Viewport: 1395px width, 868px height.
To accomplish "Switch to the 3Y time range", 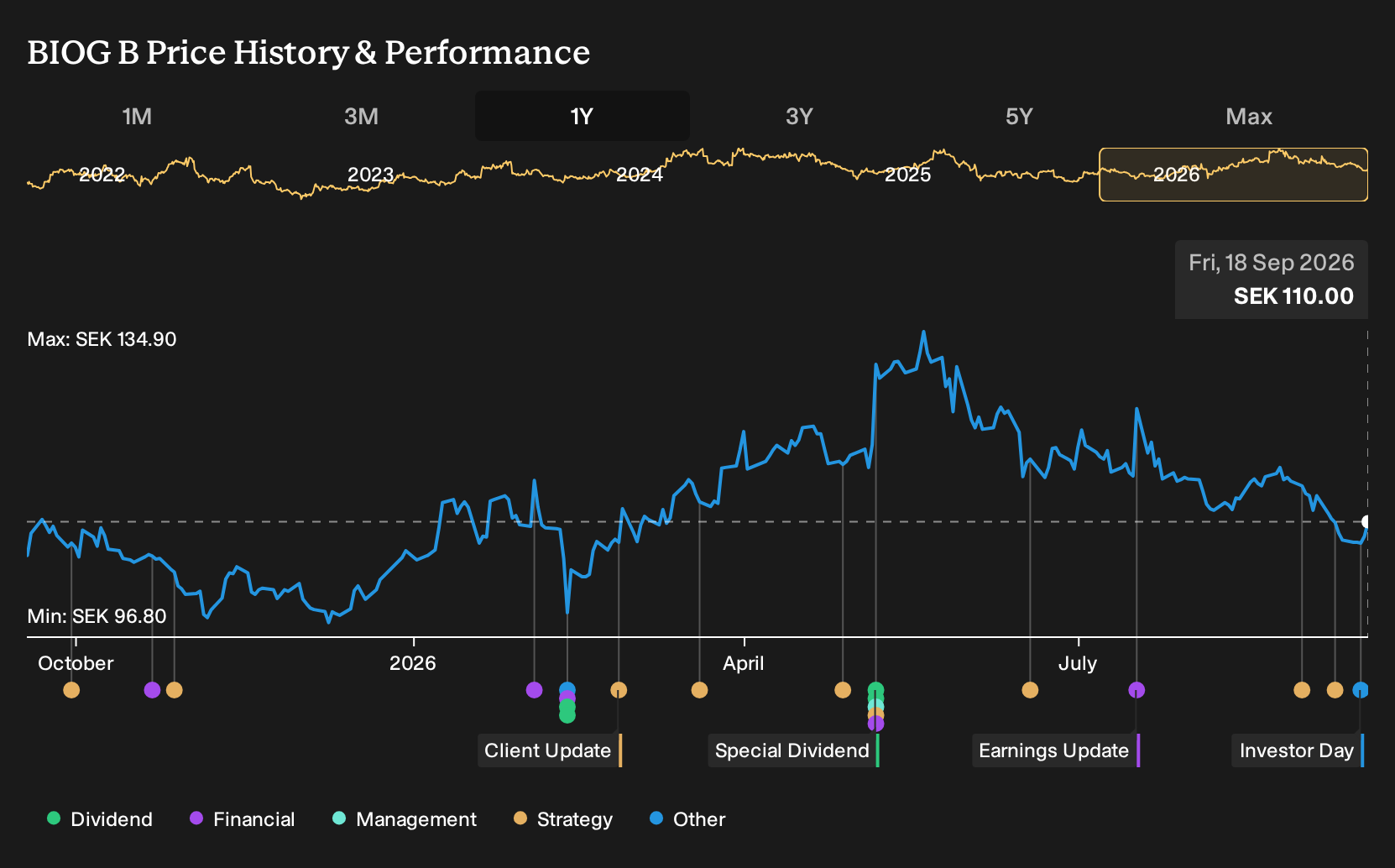I will point(799,117).
